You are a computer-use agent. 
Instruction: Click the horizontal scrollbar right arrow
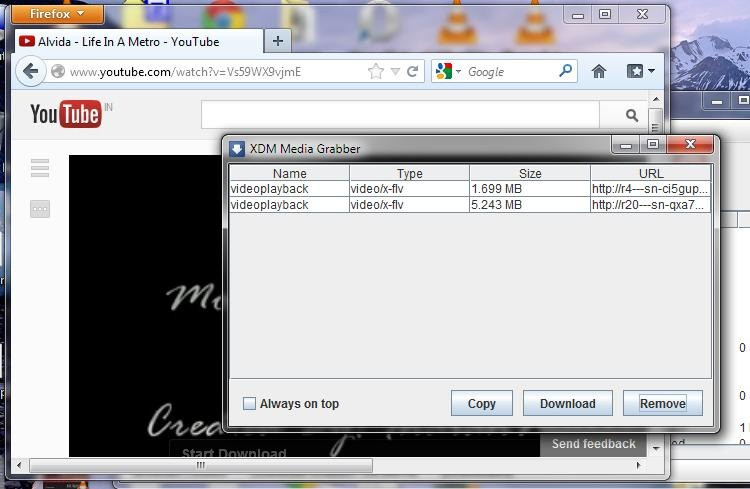coord(638,466)
